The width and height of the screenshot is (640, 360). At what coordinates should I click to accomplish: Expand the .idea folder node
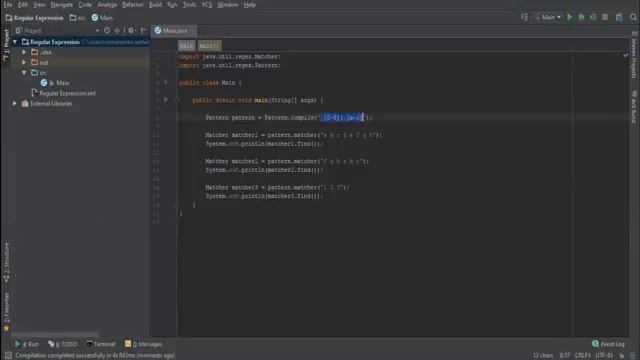[x=24, y=52]
